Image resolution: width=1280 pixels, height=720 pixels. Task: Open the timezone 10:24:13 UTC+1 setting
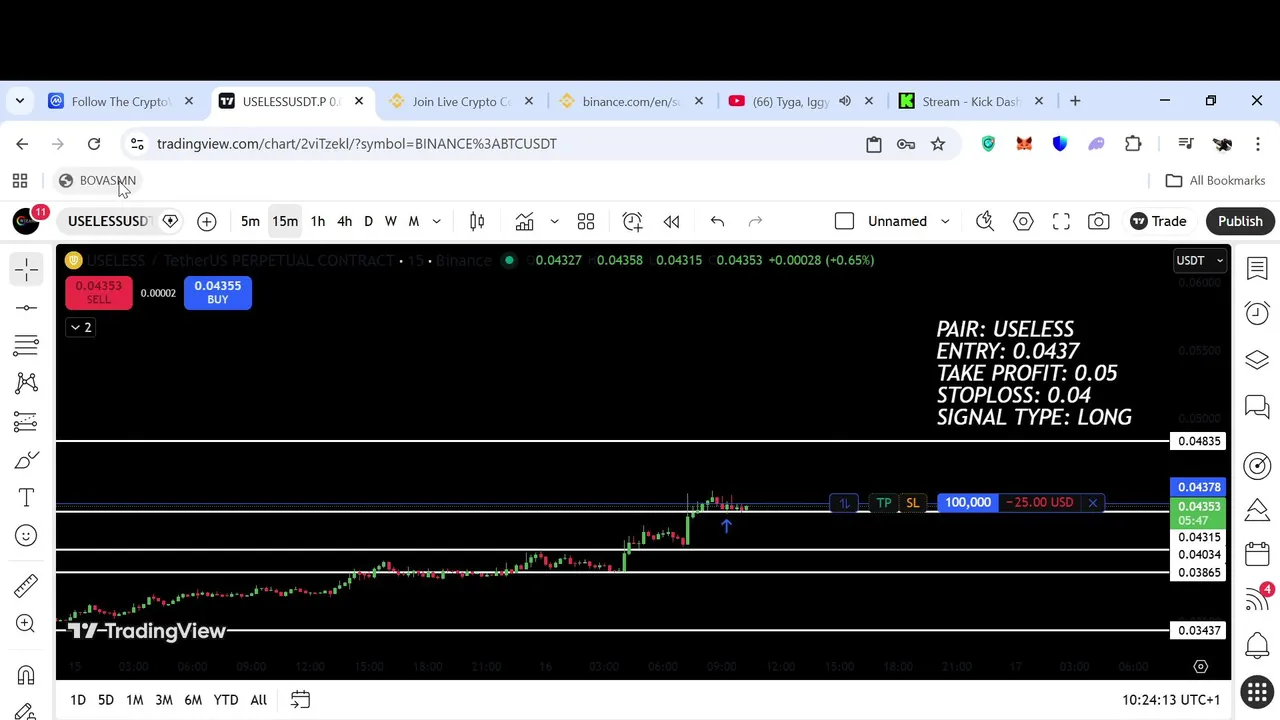pos(1171,700)
